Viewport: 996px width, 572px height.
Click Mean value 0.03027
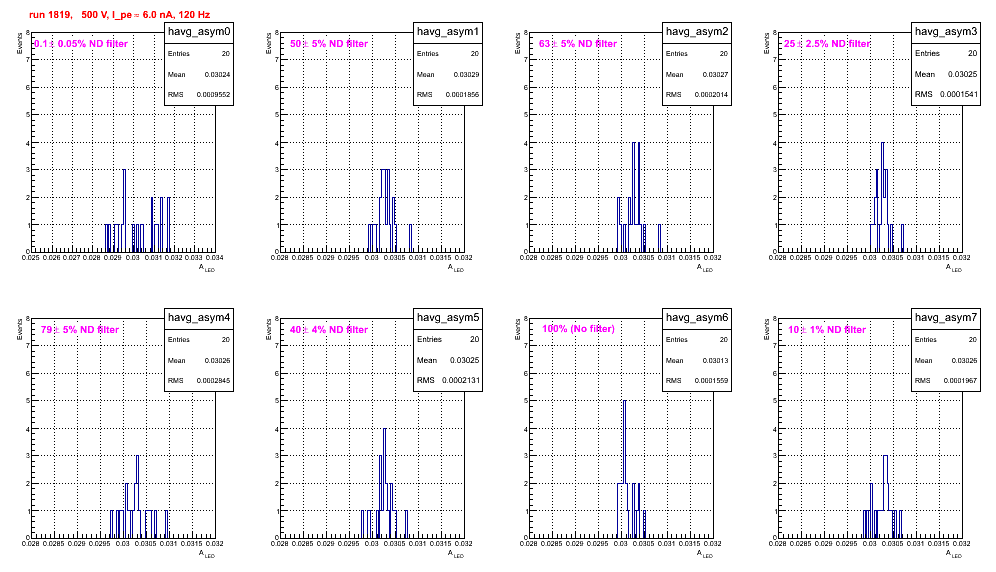pos(715,75)
